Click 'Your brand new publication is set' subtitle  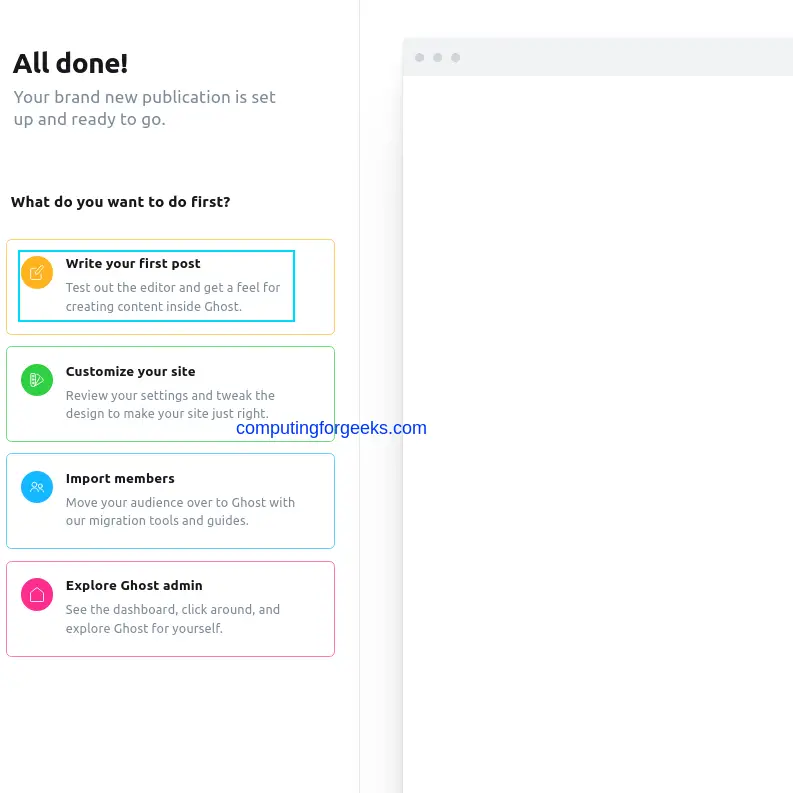coord(145,108)
